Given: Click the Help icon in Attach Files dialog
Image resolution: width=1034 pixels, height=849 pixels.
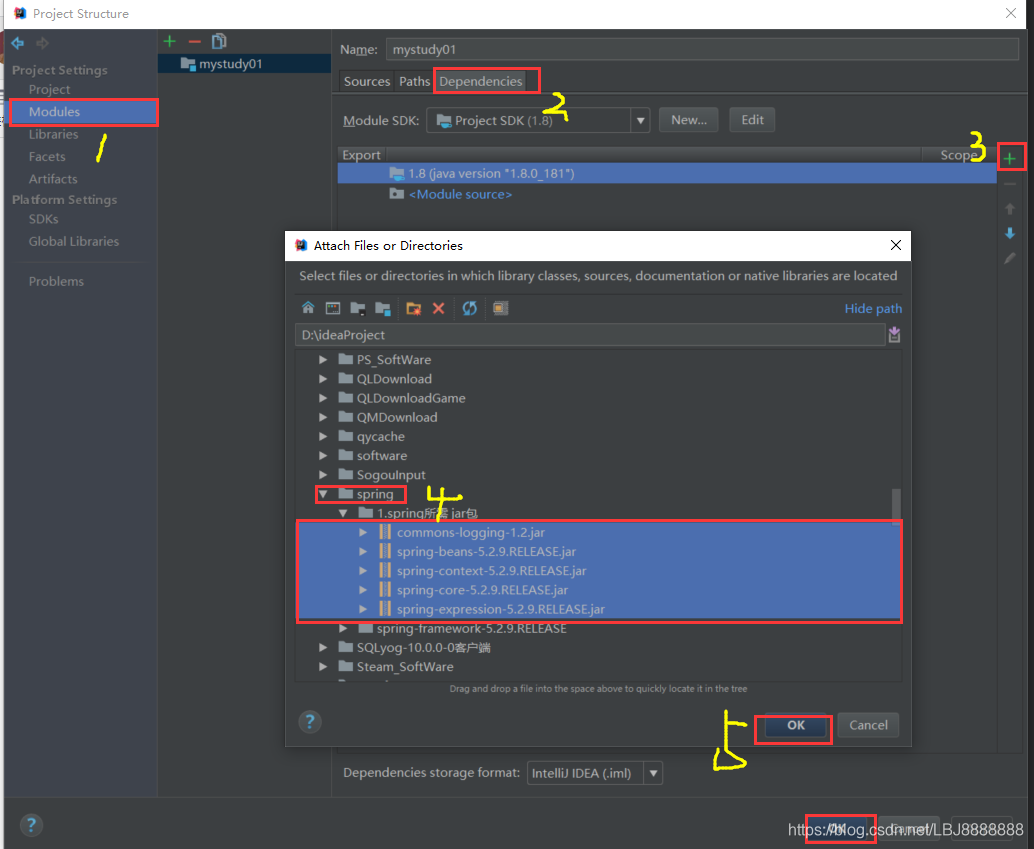Looking at the screenshot, I should [310, 722].
